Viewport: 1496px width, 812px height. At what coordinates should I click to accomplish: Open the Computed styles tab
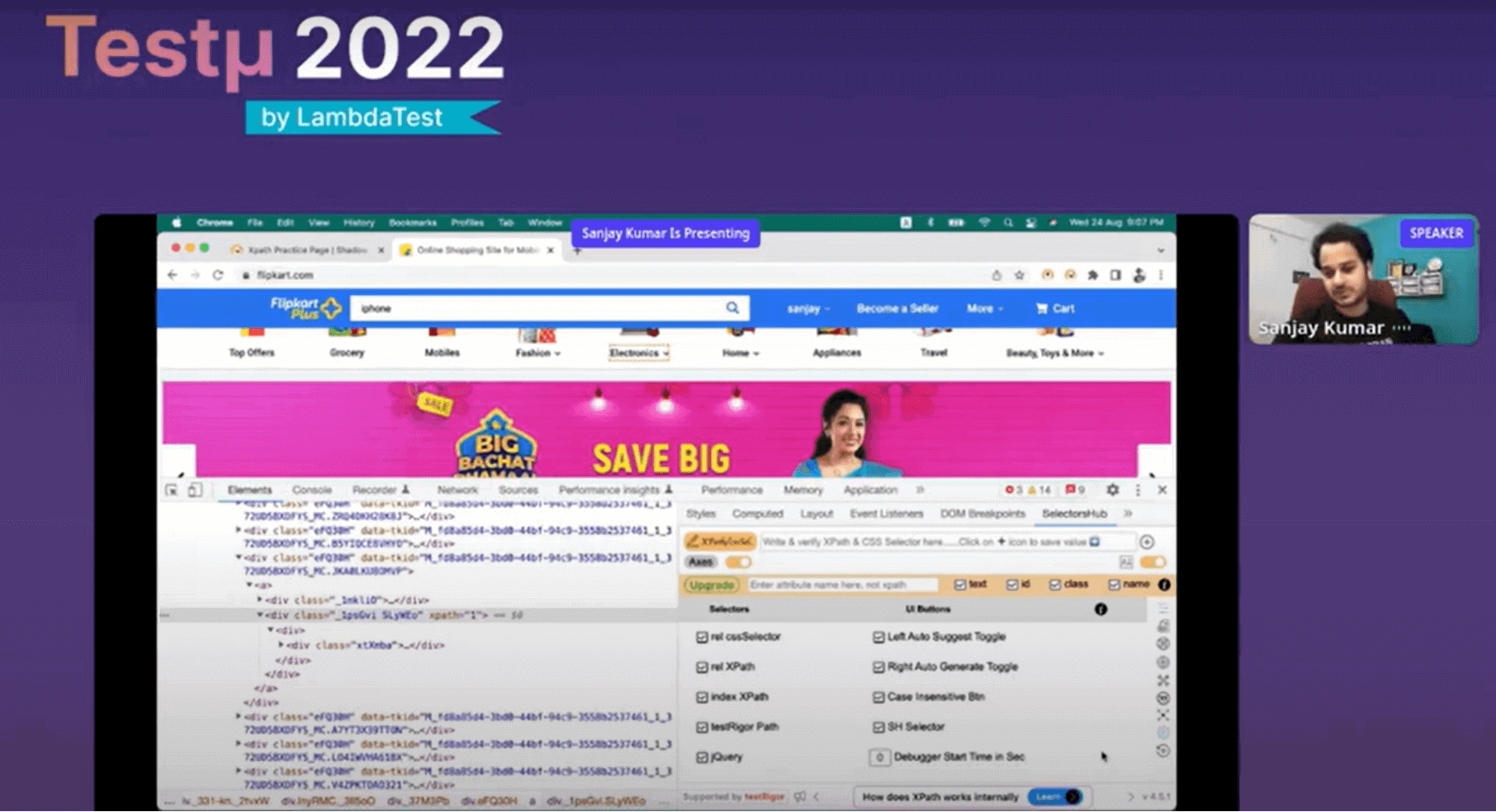coord(757,513)
